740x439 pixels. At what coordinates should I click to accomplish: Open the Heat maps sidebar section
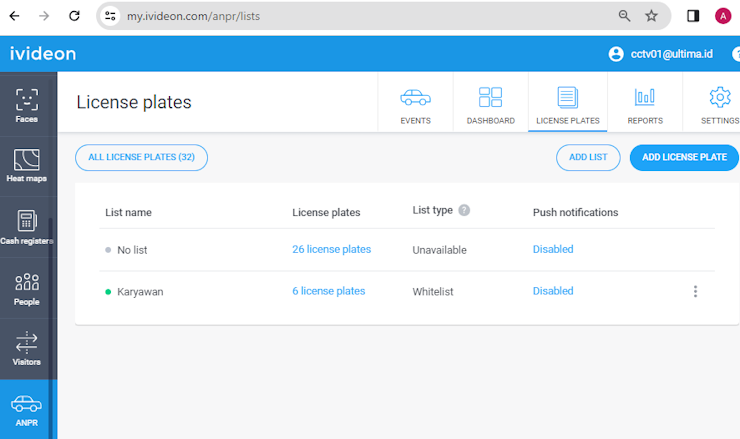click(x=27, y=165)
